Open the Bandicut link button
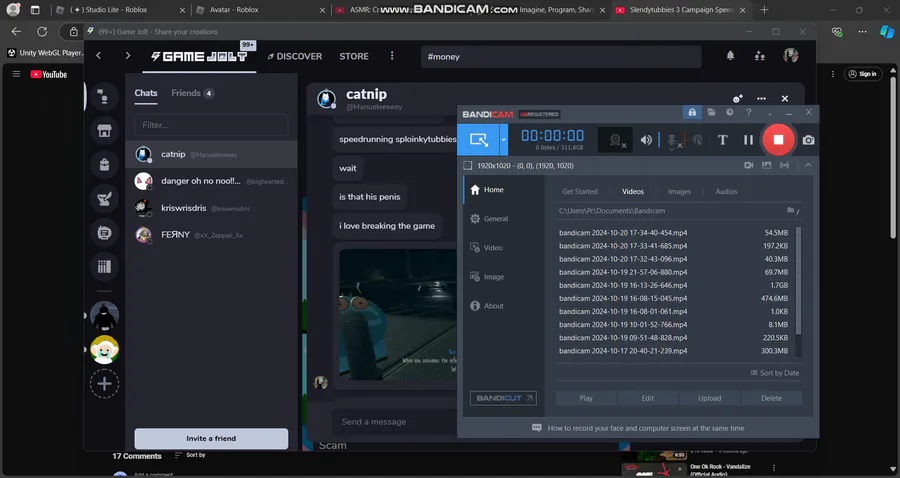 (x=503, y=398)
